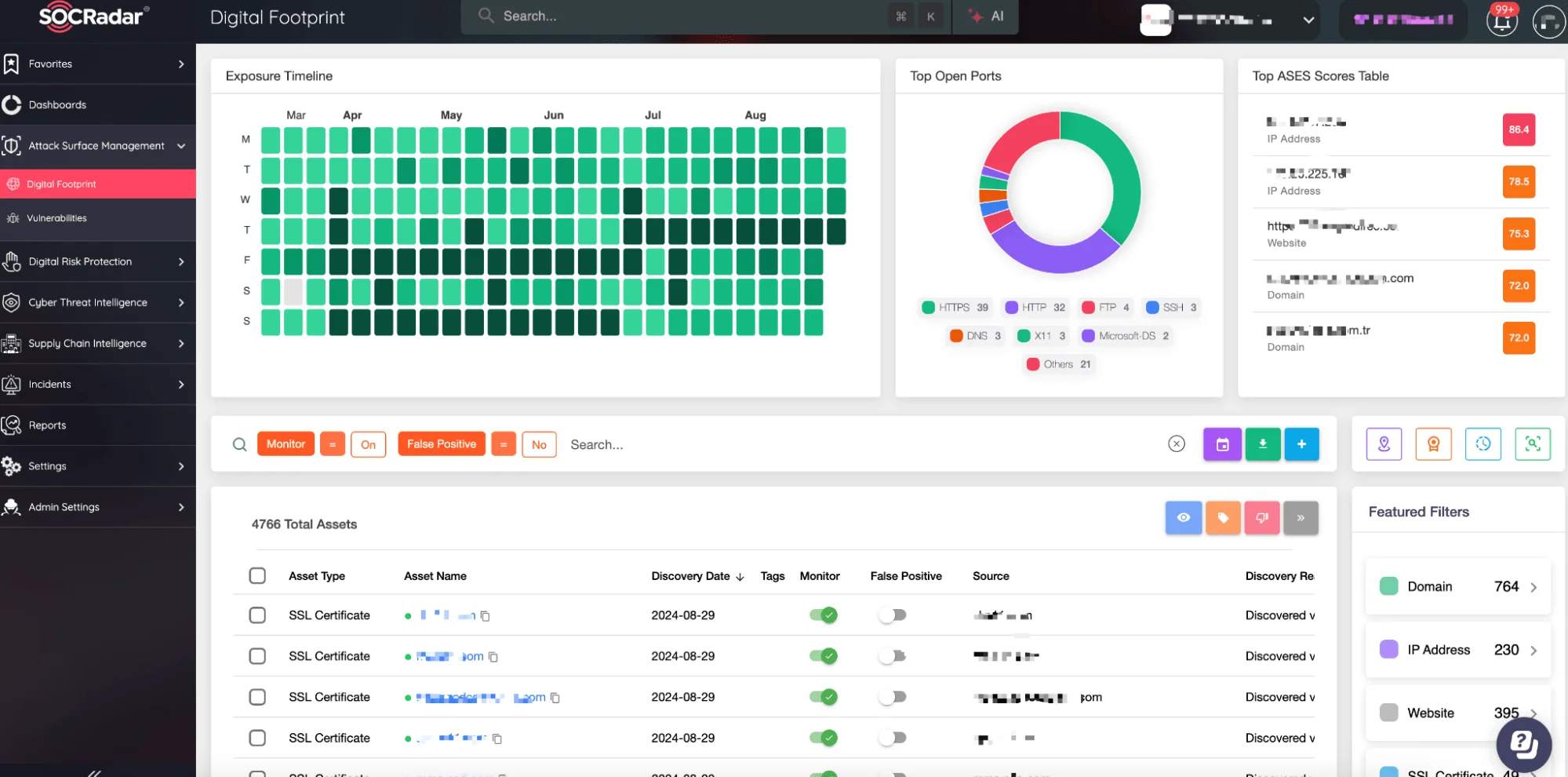
Task: Open Vulnerabilities menu item
Action: click(x=98, y=218)
